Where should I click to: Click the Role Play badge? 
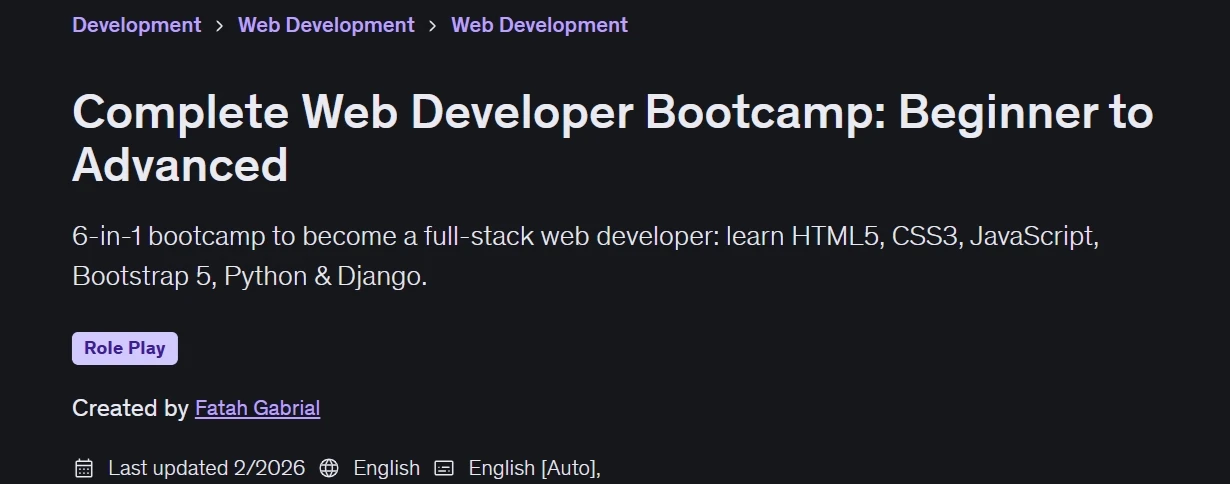(x=125, y=348)
